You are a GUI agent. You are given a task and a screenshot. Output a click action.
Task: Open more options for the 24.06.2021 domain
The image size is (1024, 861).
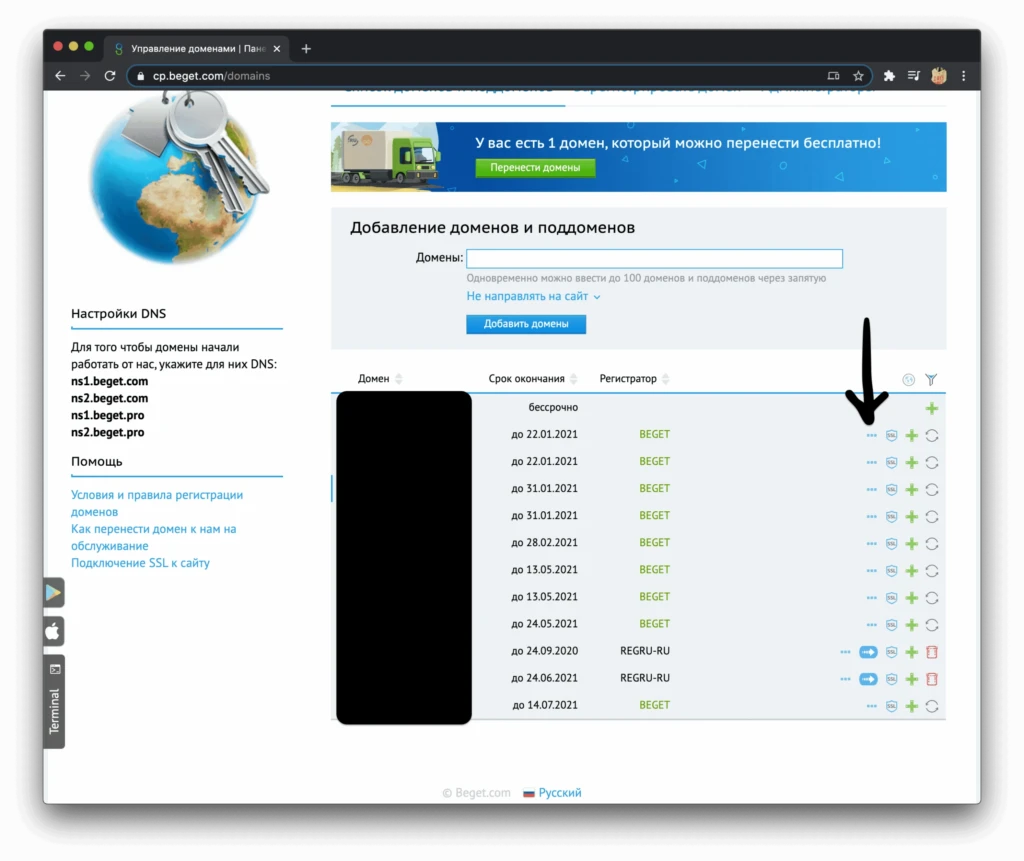click(x=845, y=679)
